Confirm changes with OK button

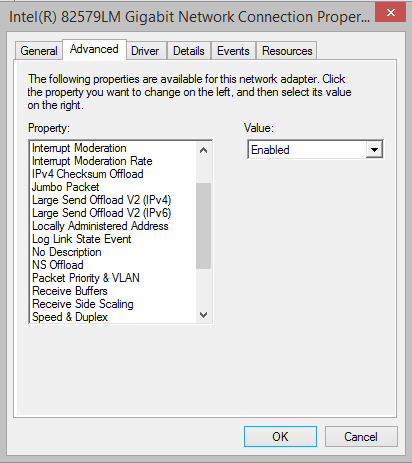(x=280, y=436)
